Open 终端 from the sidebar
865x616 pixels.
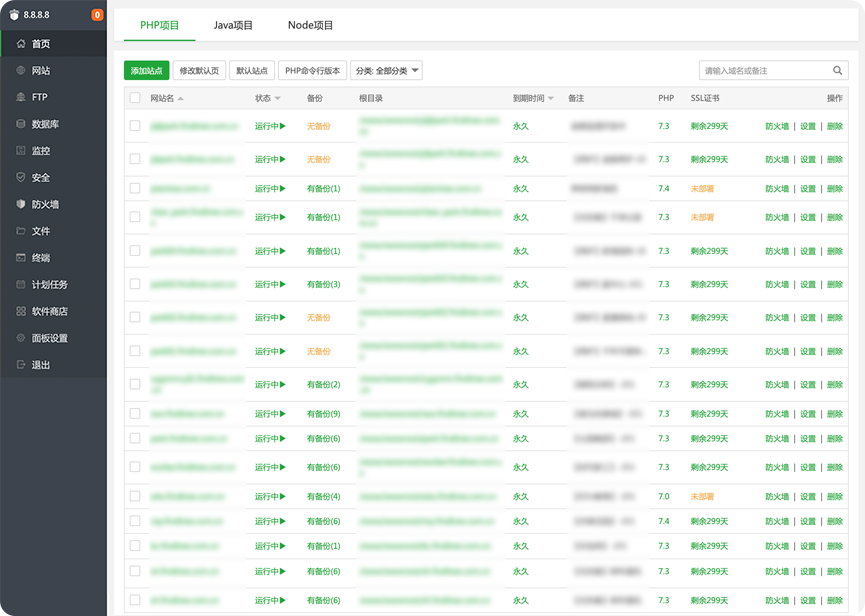(x=40, y=258)
